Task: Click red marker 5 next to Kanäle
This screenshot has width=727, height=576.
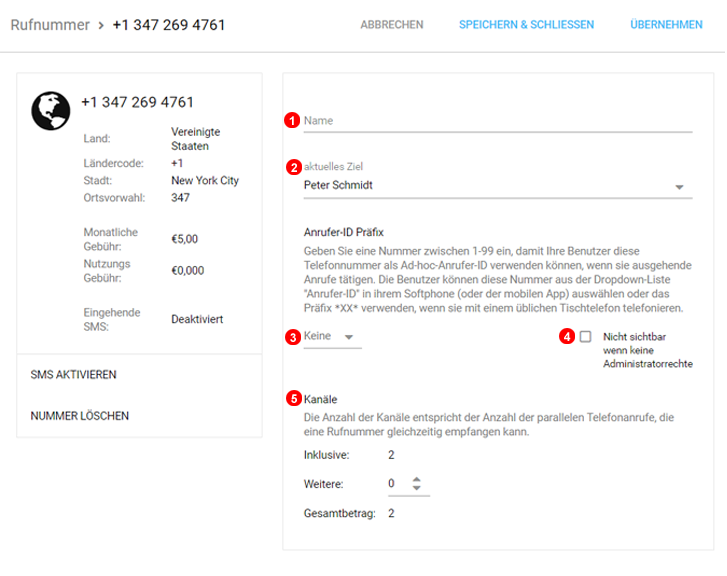Action: (293, 399)
